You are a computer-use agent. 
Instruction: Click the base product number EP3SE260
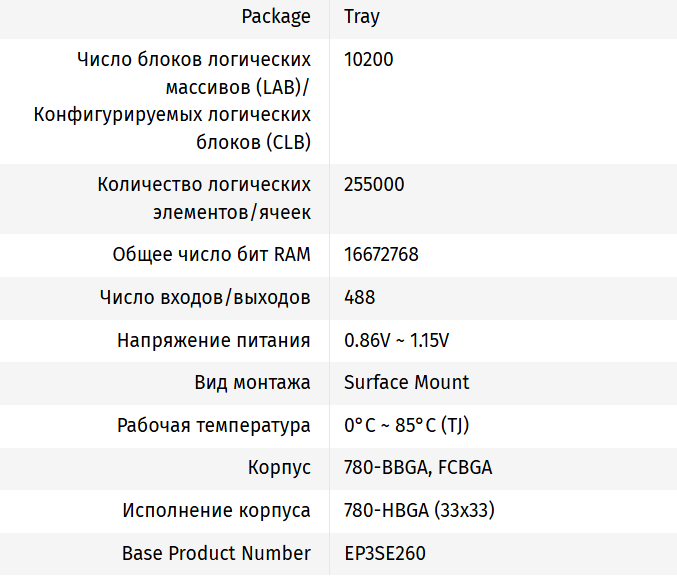pyautogui.click(x=390, y=553)
